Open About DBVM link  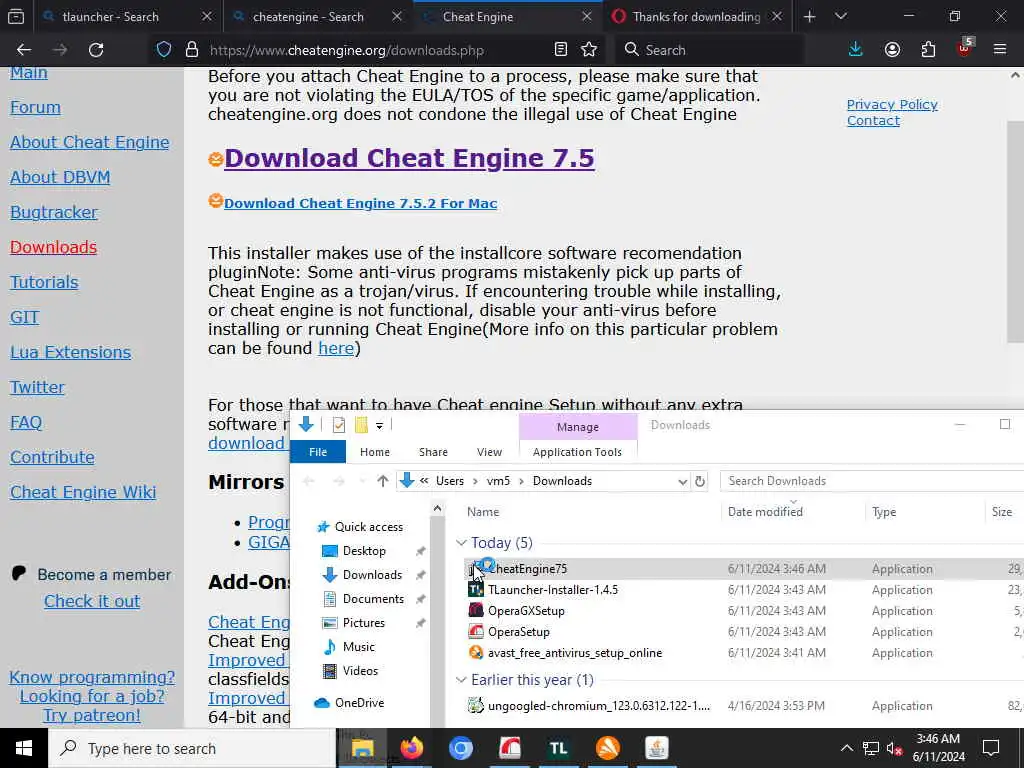60,178
